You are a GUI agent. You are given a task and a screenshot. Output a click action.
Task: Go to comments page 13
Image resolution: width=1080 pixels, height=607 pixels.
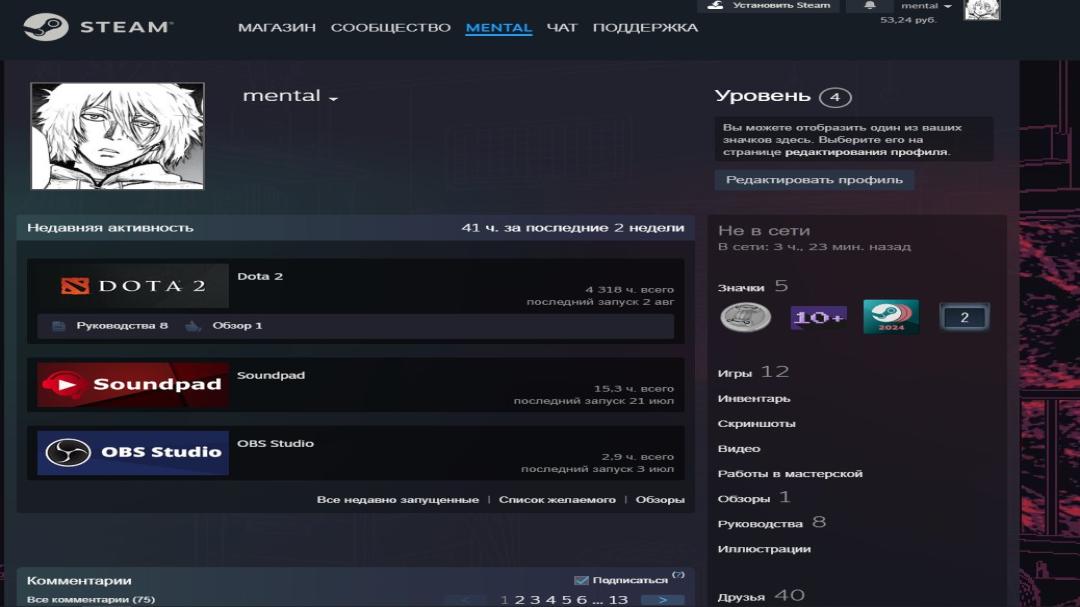619,600
